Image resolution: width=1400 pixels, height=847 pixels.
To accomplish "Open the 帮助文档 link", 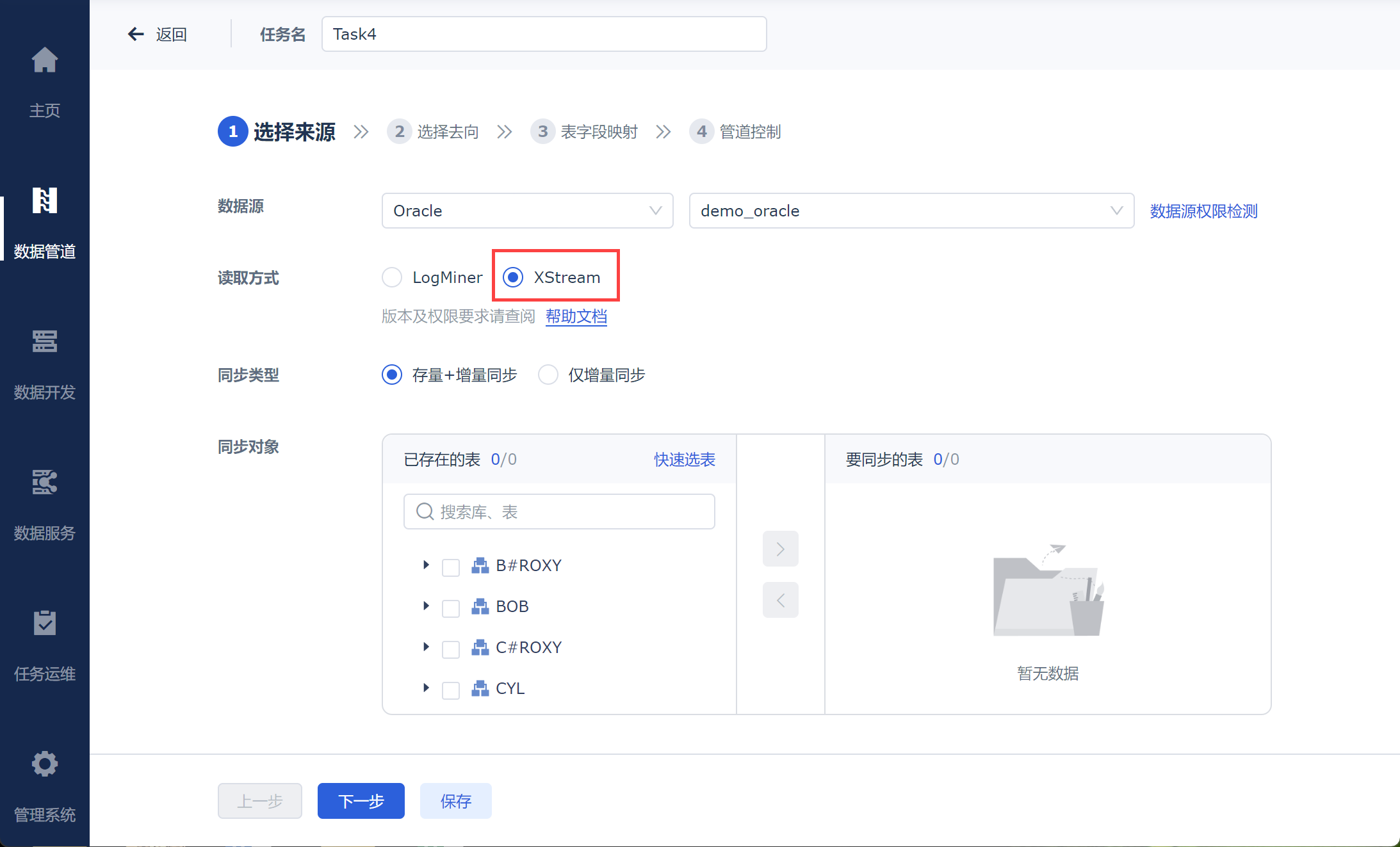I will (576, 316).
